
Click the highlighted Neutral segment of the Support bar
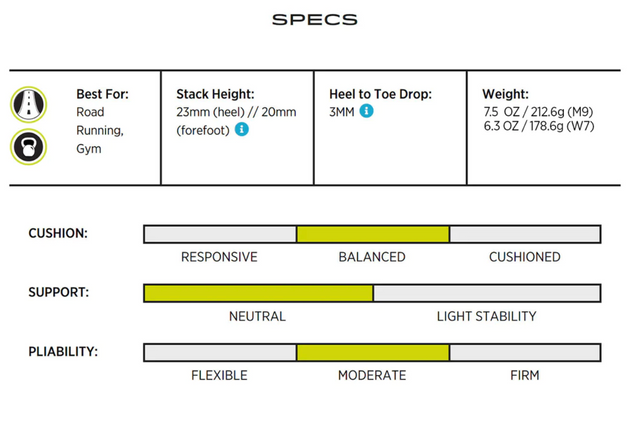pyautogui.click(x=258, y=293)
